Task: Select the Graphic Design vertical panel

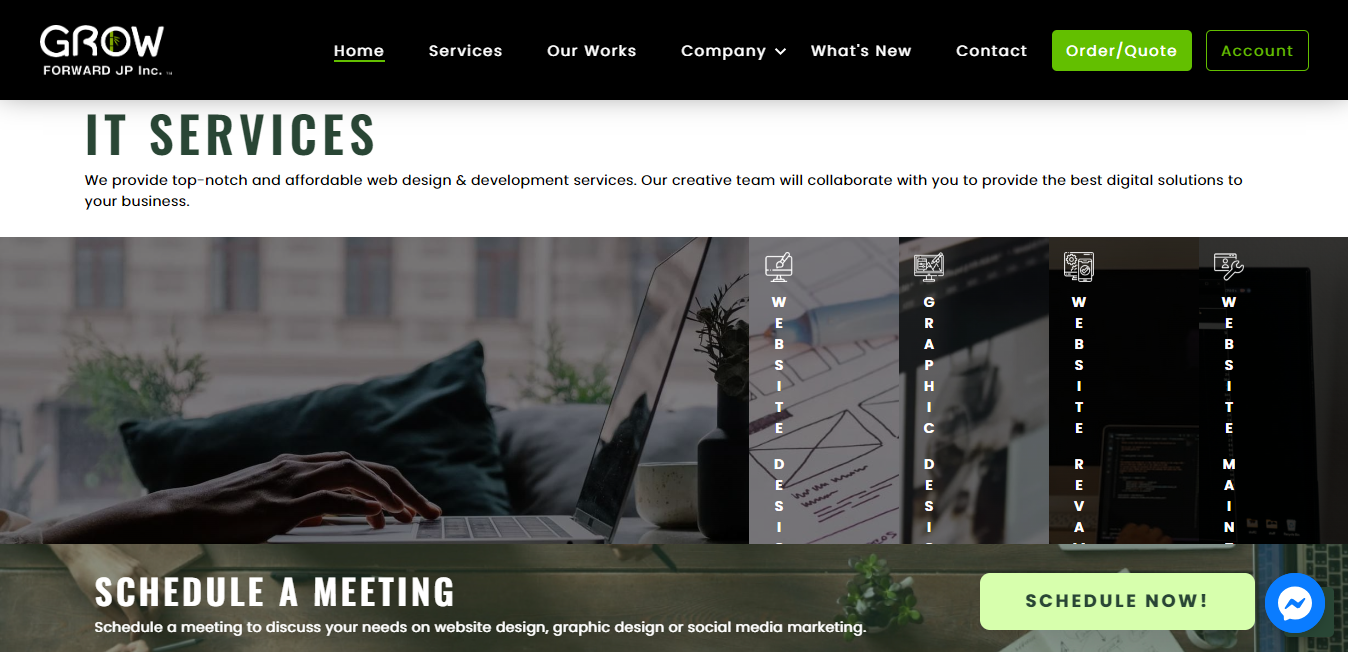Action: [x=974, y=391]
